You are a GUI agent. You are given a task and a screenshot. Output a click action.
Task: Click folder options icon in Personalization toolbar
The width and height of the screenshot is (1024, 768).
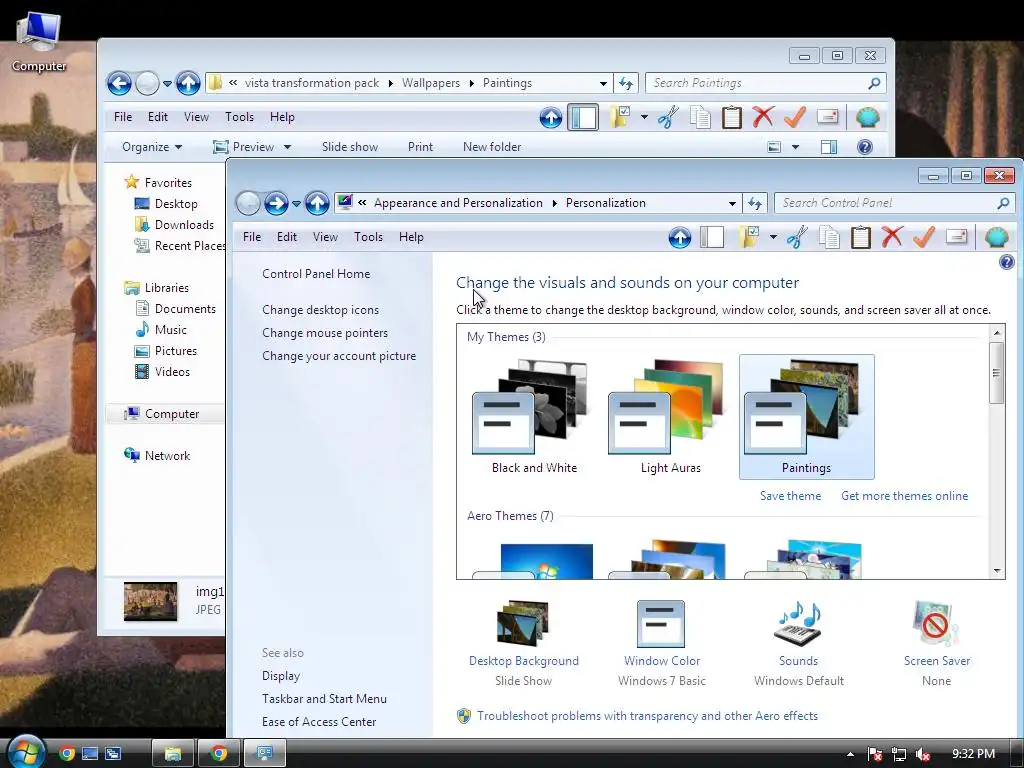pos(749,237)
